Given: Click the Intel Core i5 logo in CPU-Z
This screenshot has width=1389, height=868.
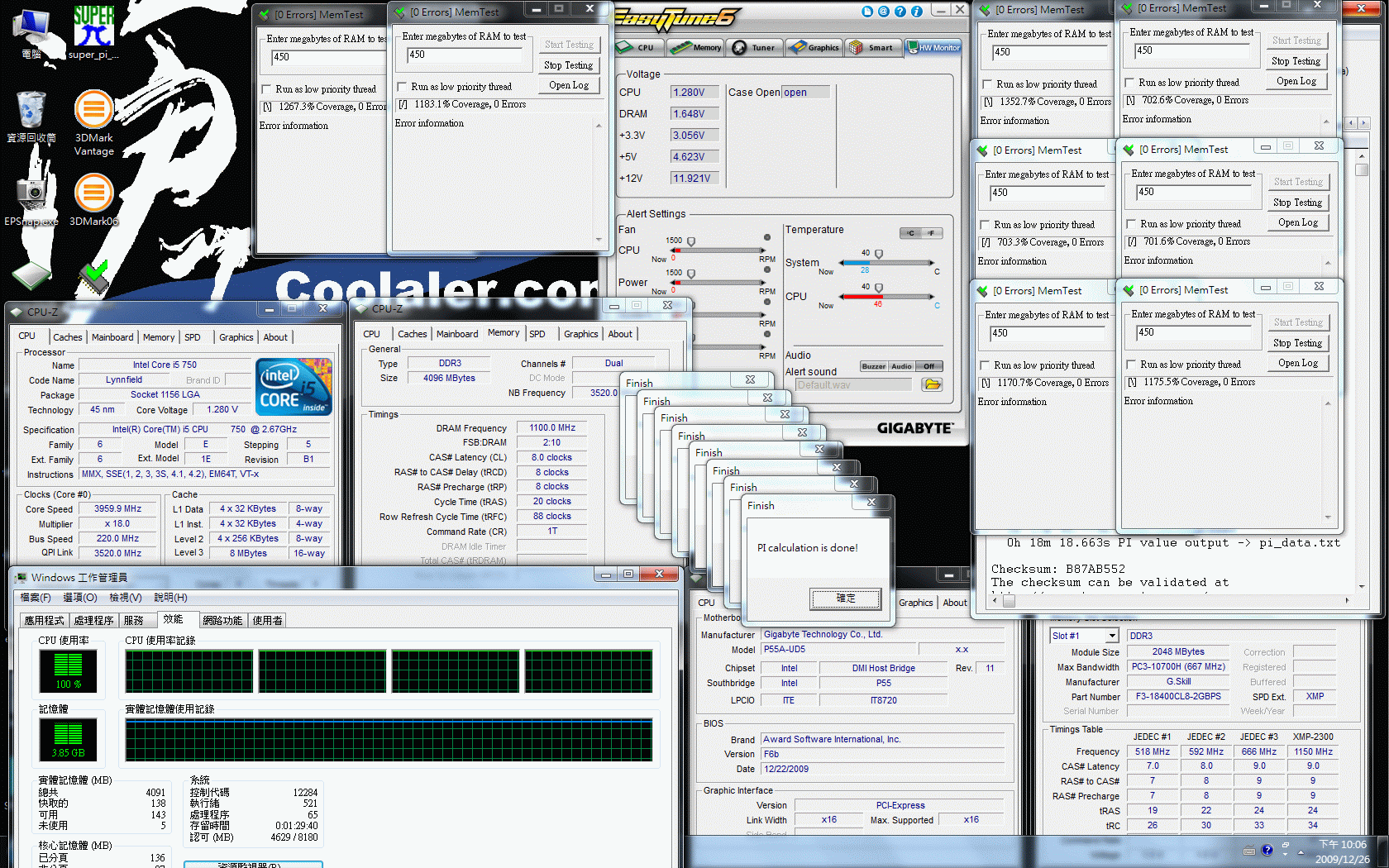Looking at the screenshot, I should [x=294, y=386].
